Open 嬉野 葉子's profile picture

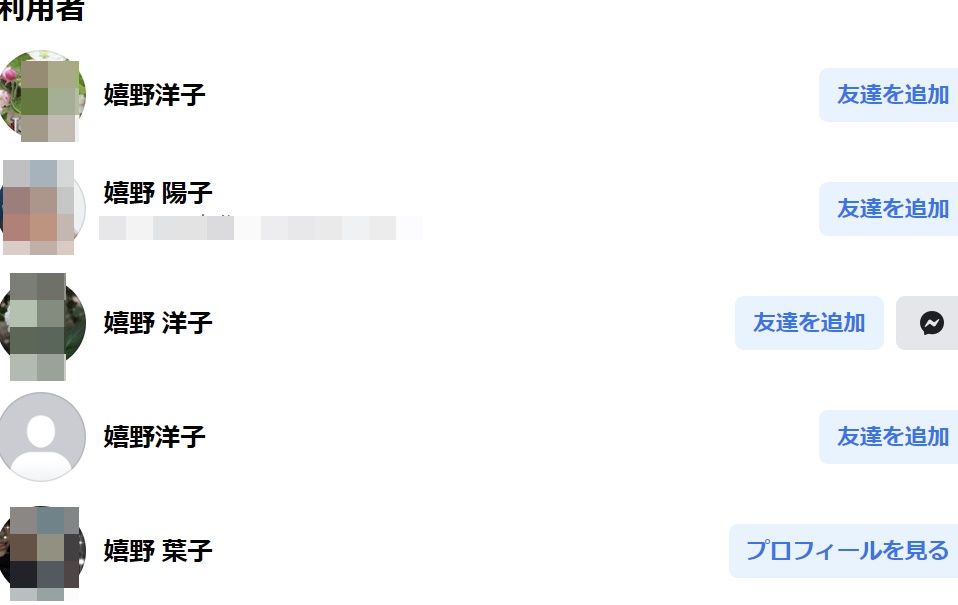(x=42, y=551)
